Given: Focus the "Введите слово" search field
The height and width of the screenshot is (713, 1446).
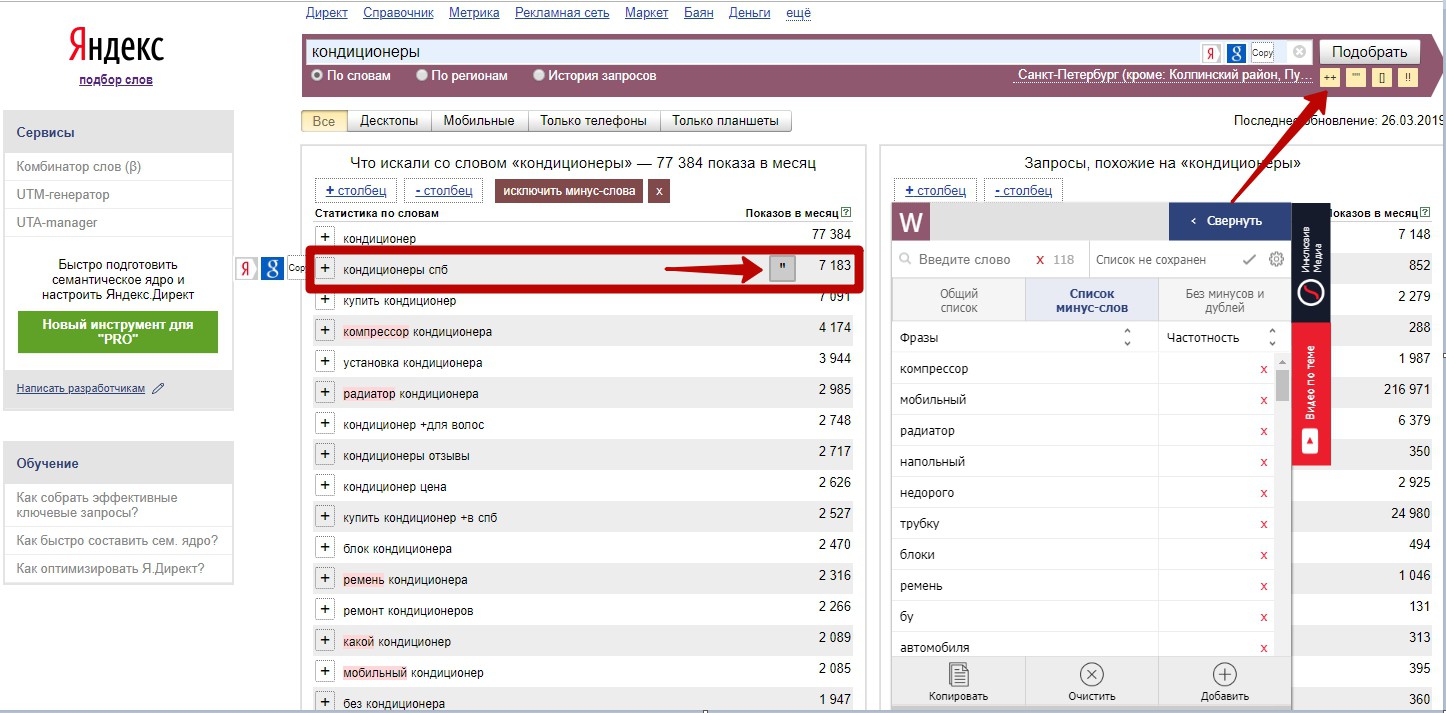Looking at the screenshot, I should [x=965, y=259].
